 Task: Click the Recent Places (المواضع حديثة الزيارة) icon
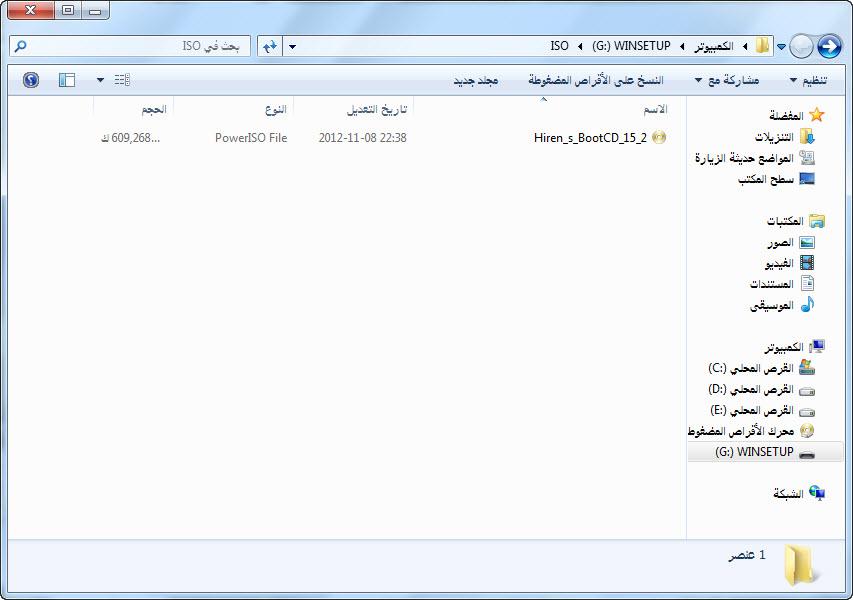807,158
